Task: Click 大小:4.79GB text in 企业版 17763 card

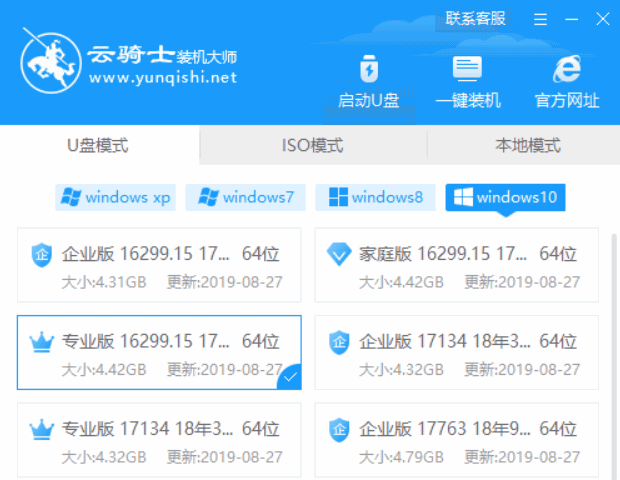Action: [x=401, y=457]
